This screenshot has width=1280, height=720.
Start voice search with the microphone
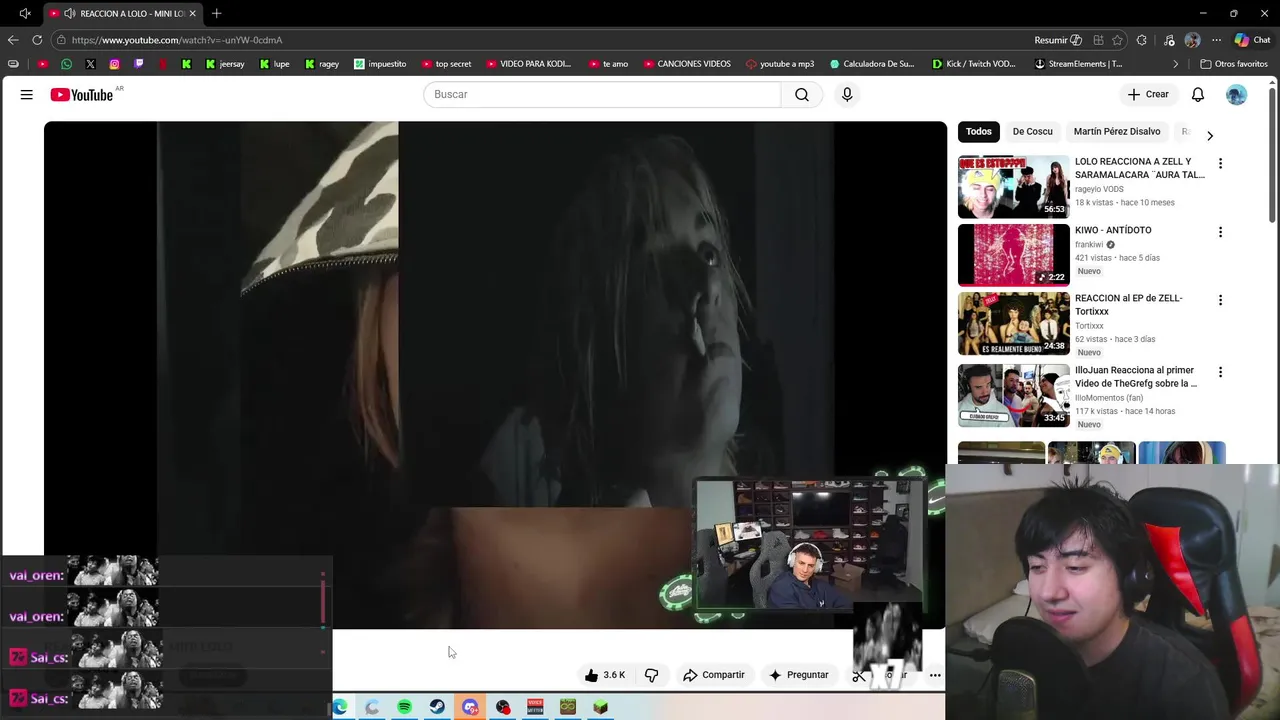tap(847, 94)
